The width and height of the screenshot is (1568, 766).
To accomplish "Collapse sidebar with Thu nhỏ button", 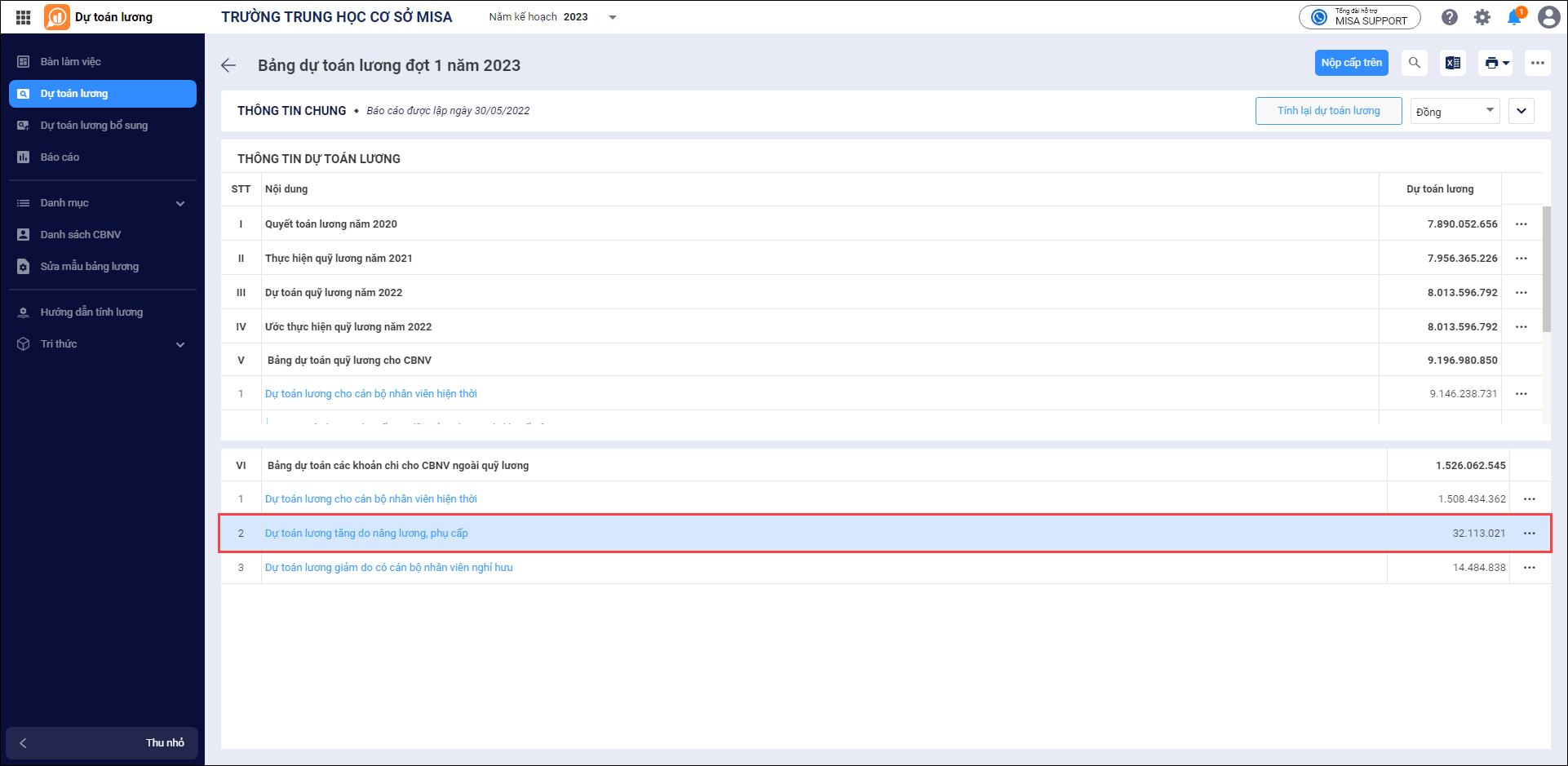I will point(102,743).
